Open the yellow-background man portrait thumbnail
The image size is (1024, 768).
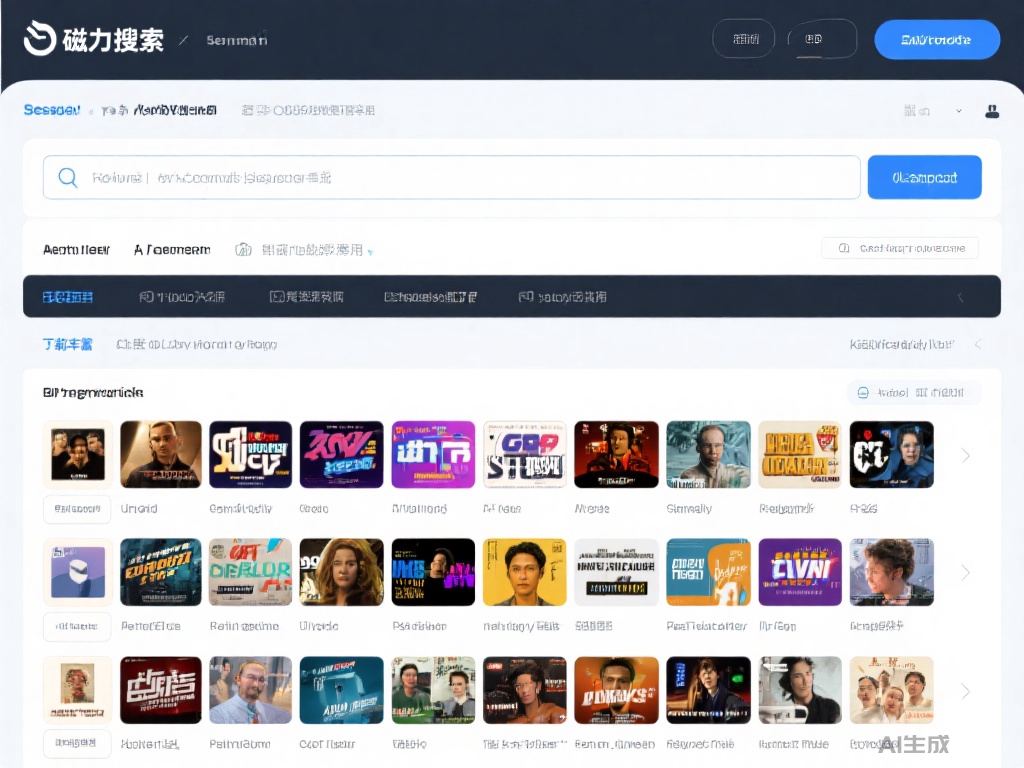coord(524,572)
